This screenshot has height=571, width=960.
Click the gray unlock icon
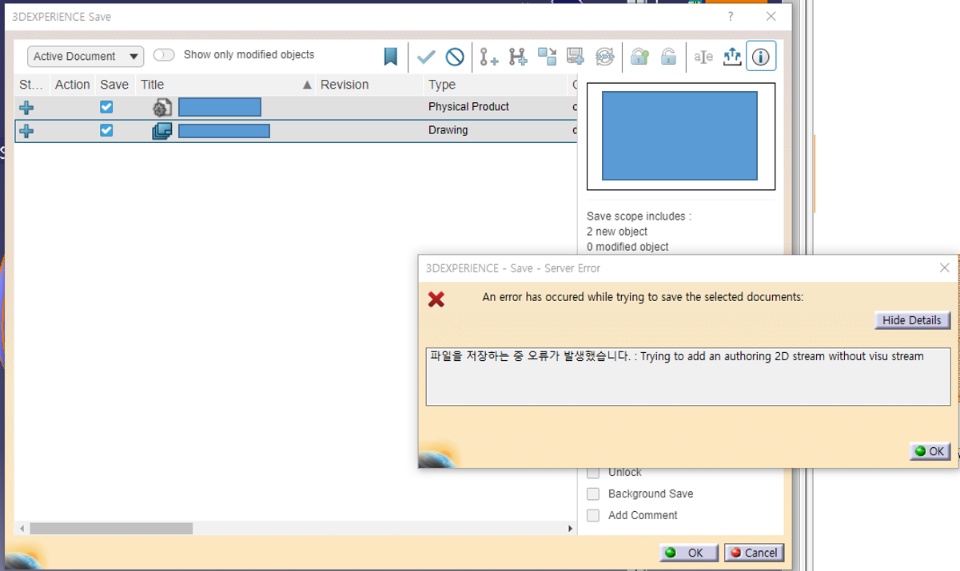[669, 57]
